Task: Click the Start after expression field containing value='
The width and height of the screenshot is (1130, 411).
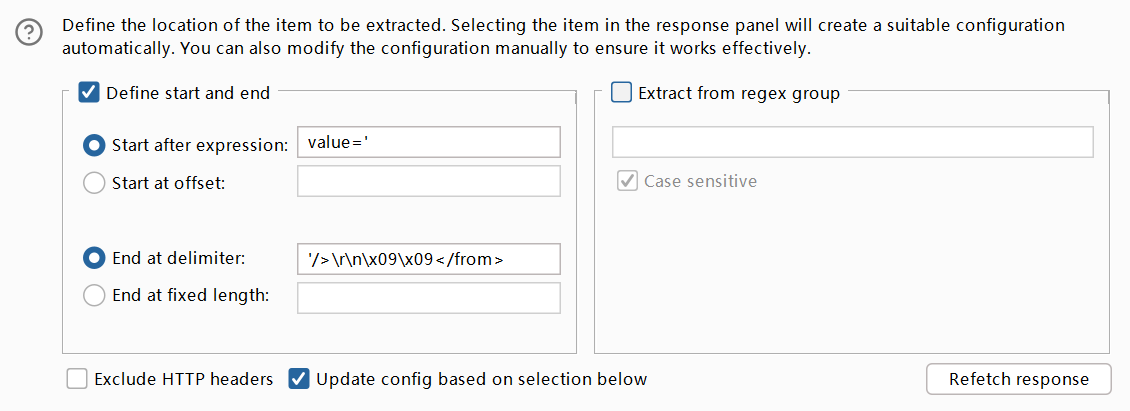Action: (428, 143)
